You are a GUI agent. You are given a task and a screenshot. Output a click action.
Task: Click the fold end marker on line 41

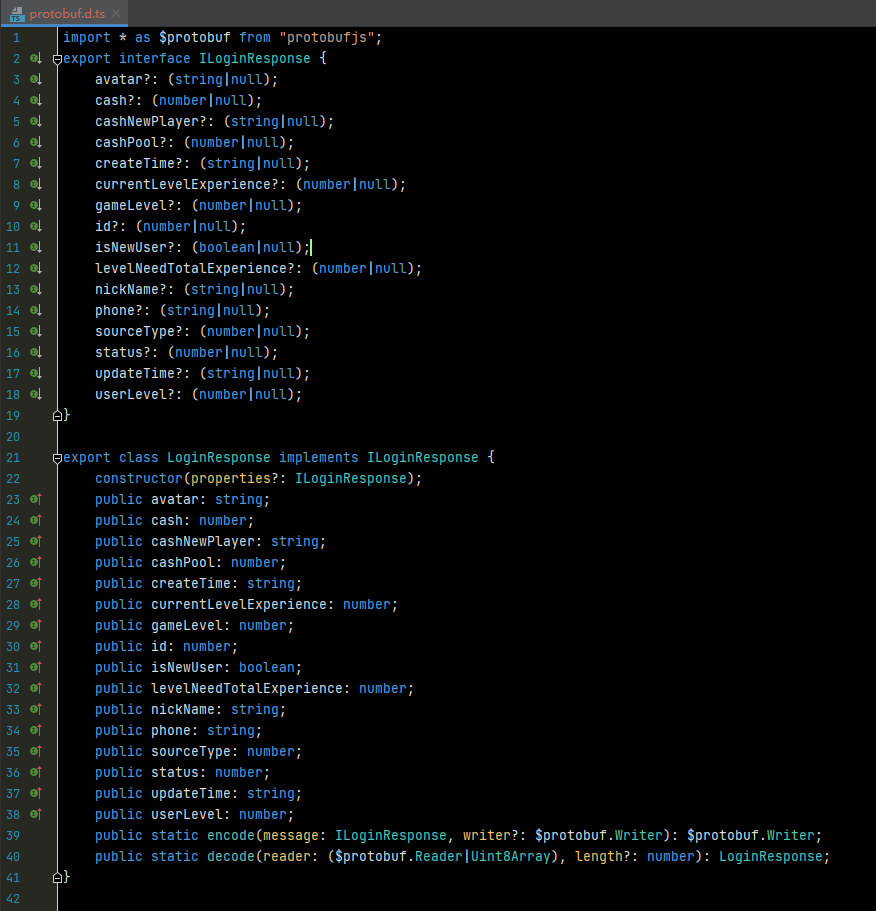(57, 877)
